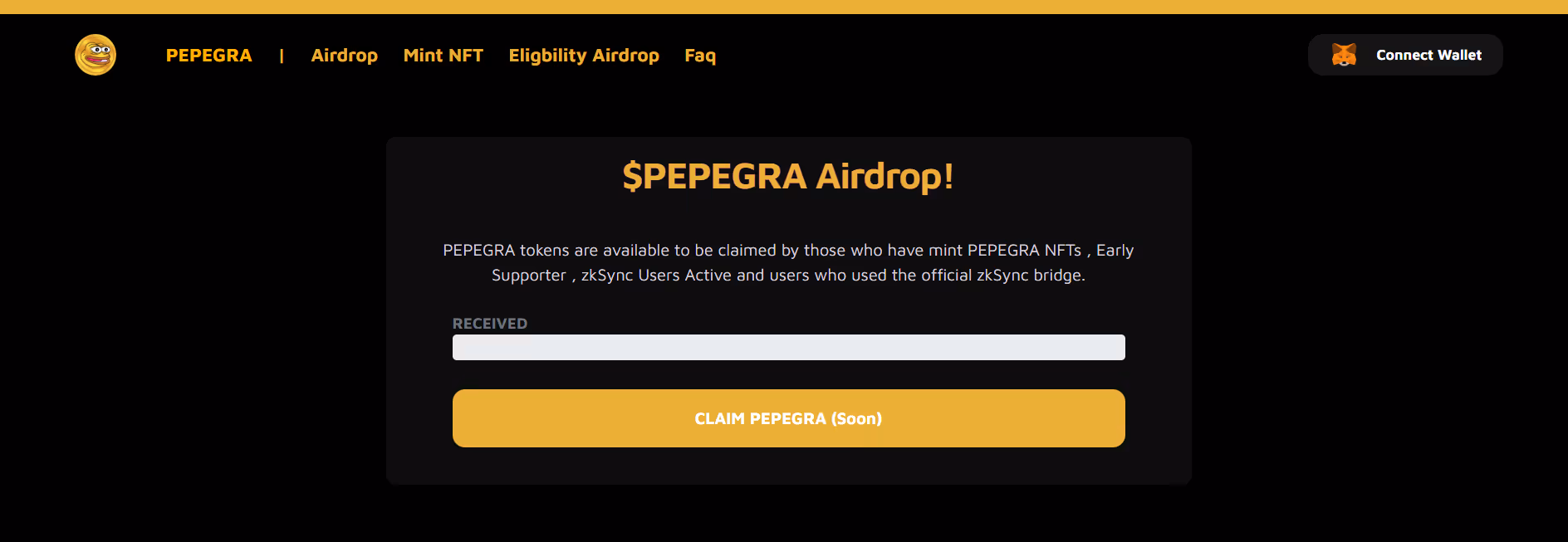Image resolution: width=1568 pixels, height=542 pixels.
Task: Click the MetaMask fox icon
Action: (x=1344, y=55)
